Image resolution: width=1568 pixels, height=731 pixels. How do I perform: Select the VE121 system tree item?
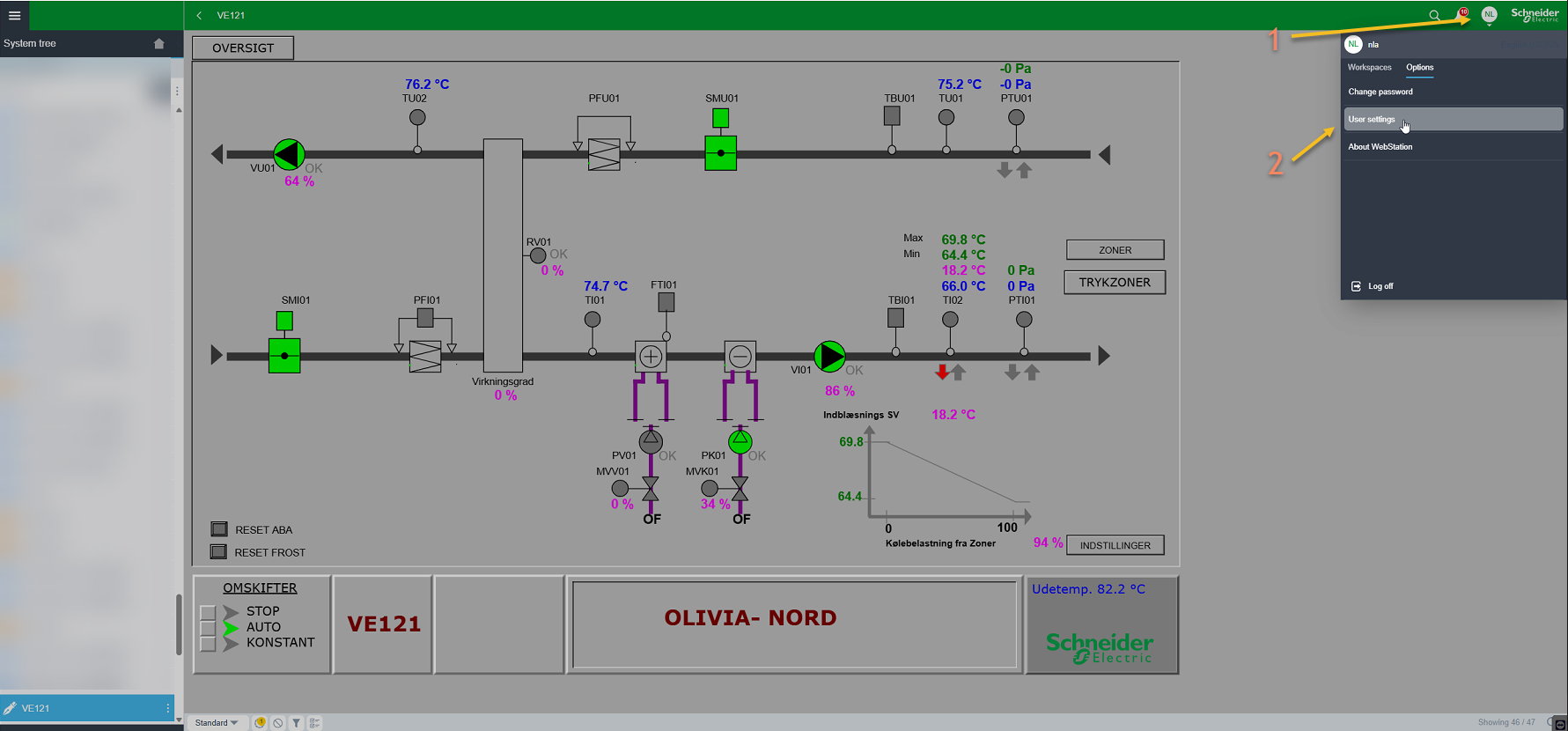(x=87, y=708)
